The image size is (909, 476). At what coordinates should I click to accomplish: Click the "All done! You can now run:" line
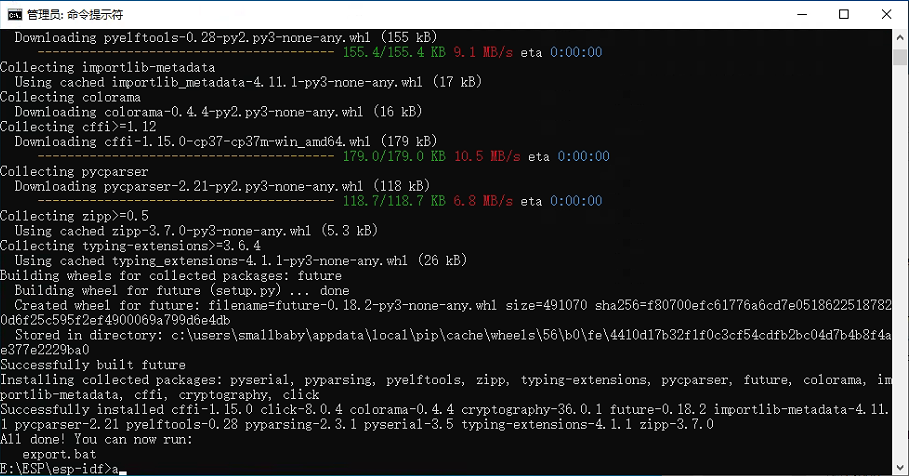click(96, 439)
